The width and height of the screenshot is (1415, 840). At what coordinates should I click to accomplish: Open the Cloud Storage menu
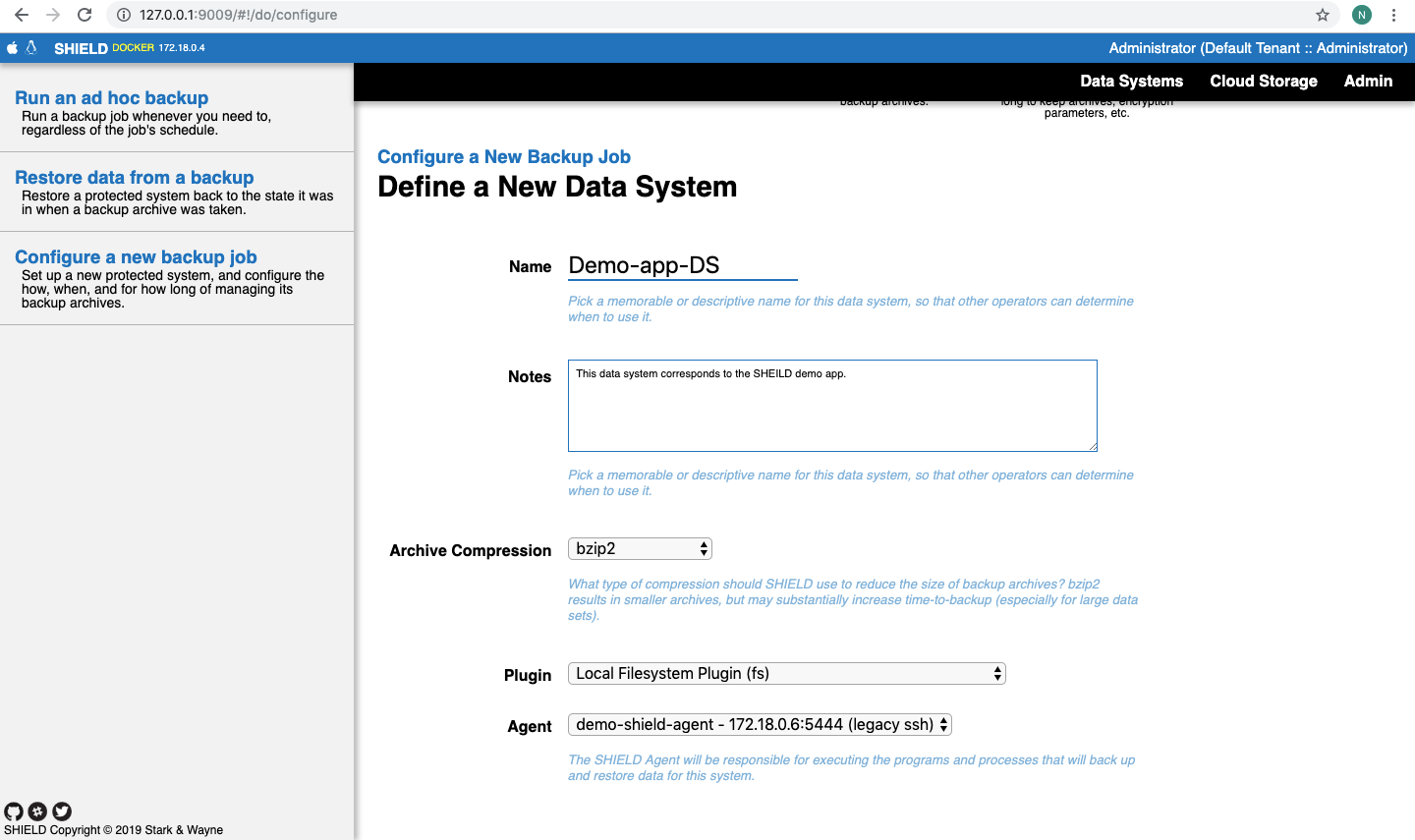pos(1264,82)
